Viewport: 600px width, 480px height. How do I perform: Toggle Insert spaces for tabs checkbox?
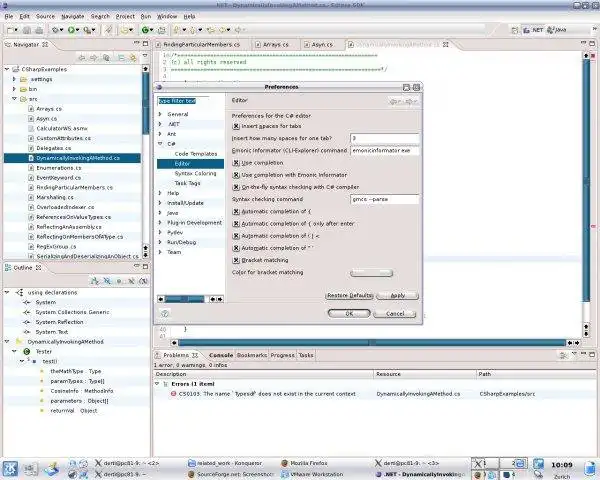[x=236, y=126]
